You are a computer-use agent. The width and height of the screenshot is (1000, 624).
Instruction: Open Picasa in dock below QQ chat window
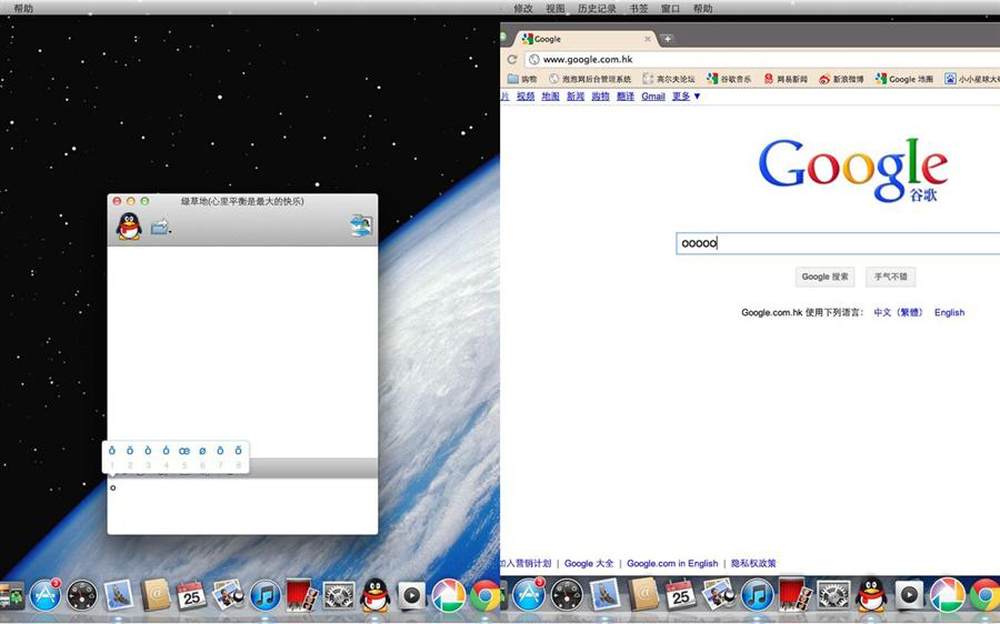pos(448,595)
